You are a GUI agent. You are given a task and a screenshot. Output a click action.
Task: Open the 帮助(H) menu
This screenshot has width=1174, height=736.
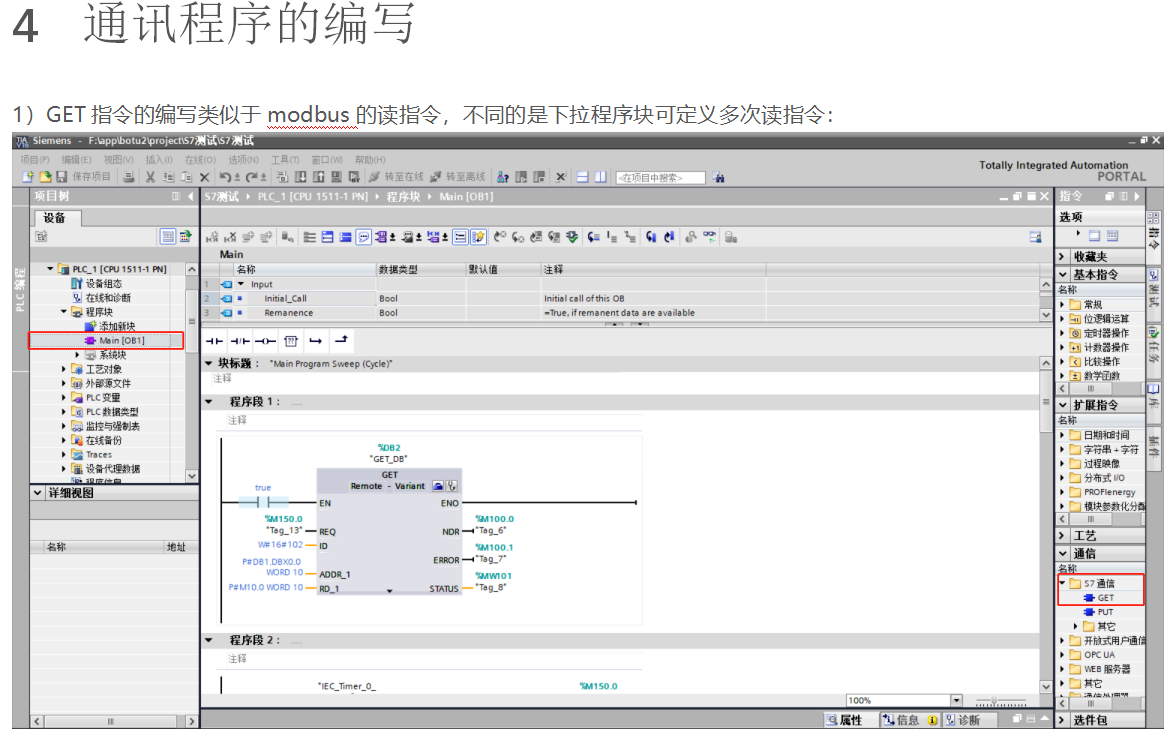[370, 159]
